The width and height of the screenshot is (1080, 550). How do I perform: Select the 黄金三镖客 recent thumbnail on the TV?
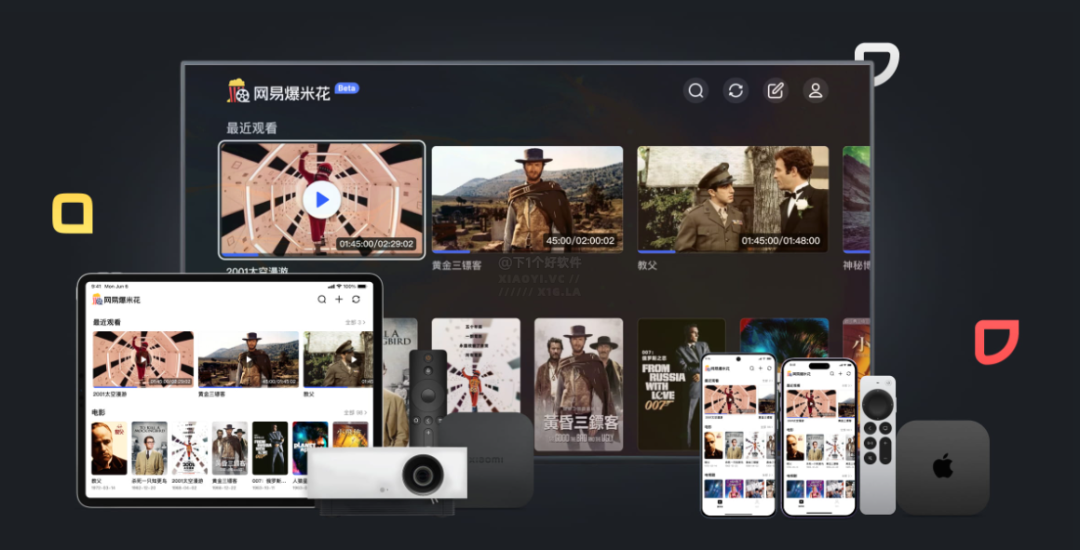527,199
